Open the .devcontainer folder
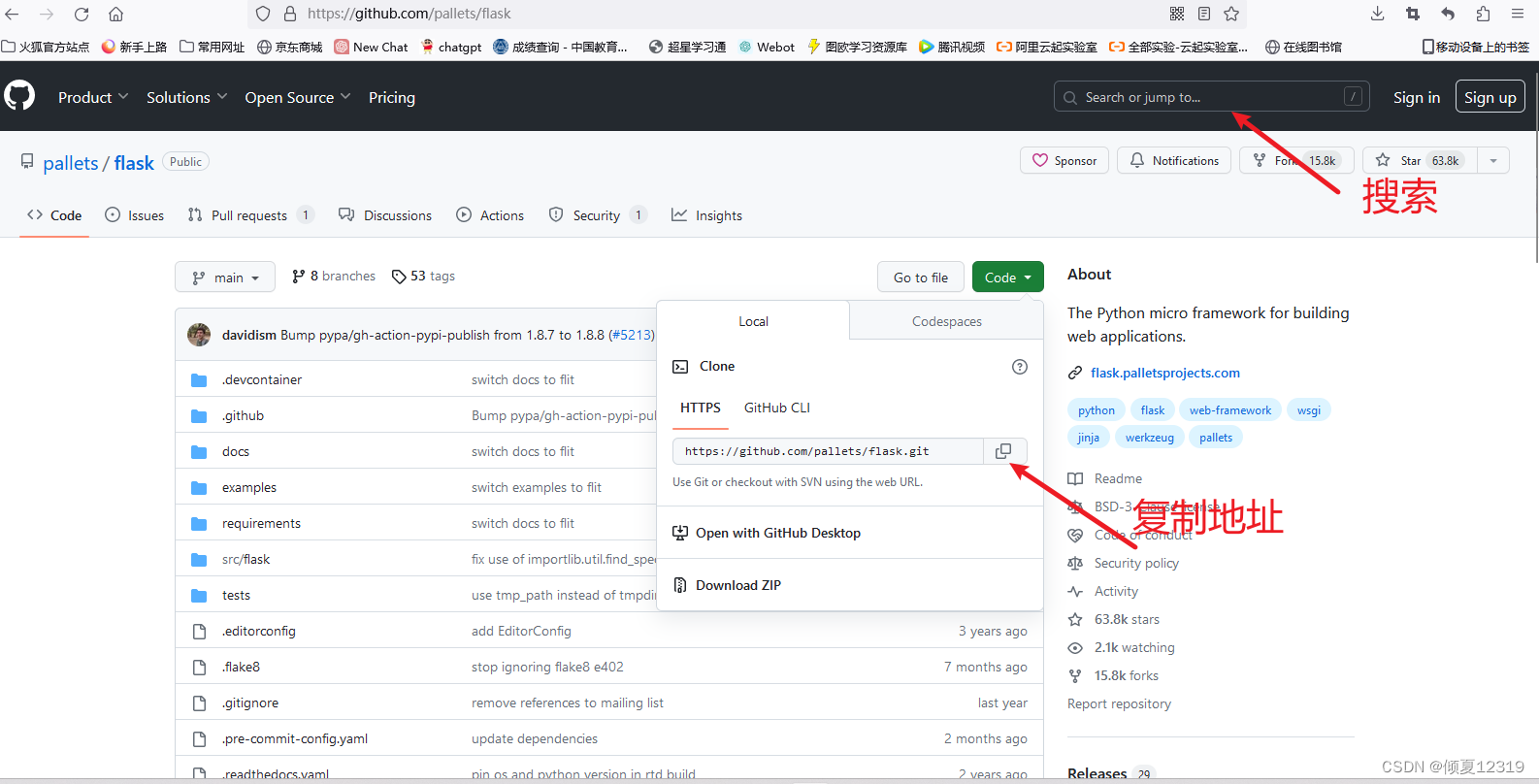Image resolution: width=1539 pixels, height=784 pixels. 262,379
